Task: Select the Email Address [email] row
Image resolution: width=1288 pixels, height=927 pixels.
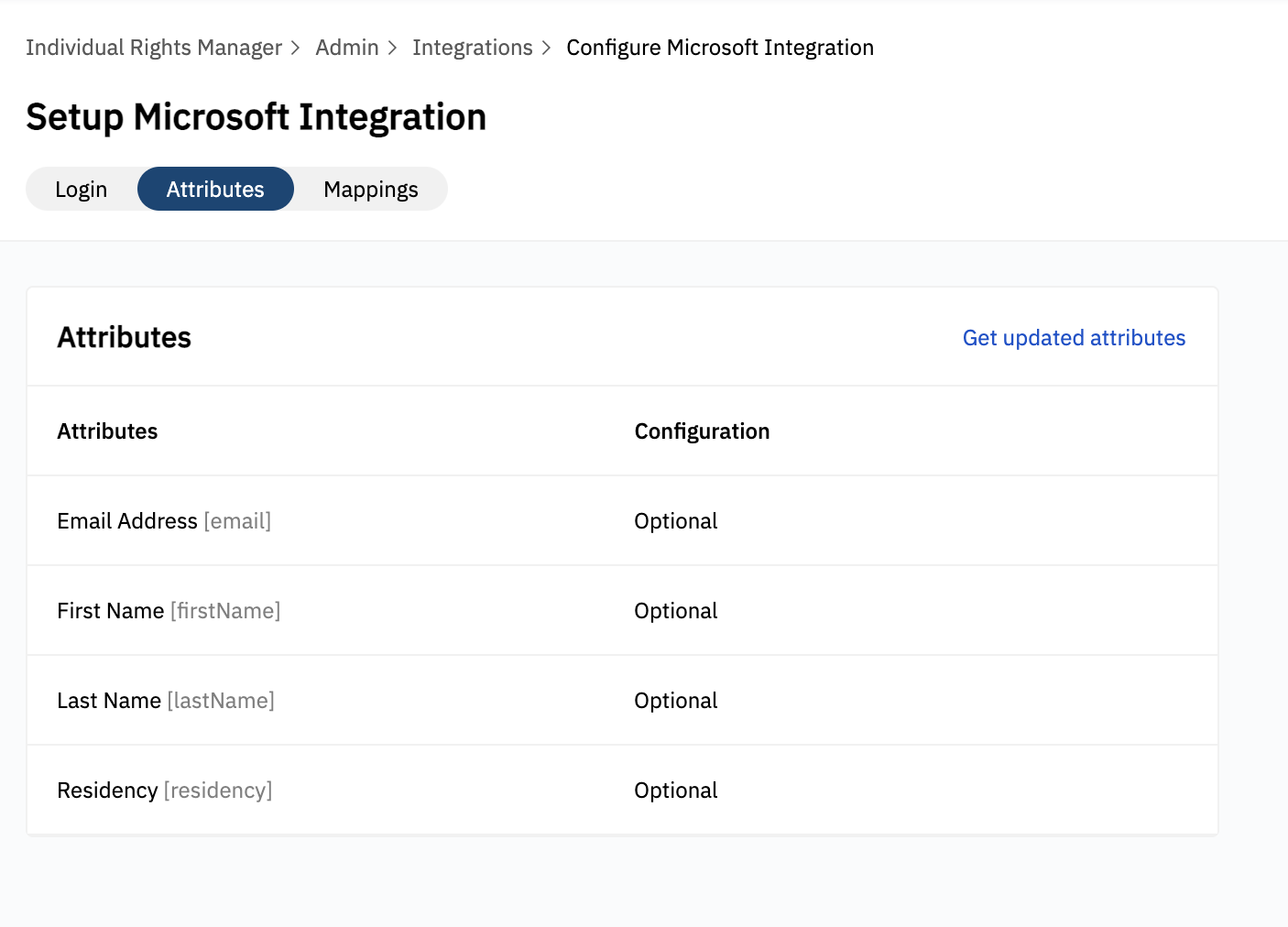Action: [622, 521]
